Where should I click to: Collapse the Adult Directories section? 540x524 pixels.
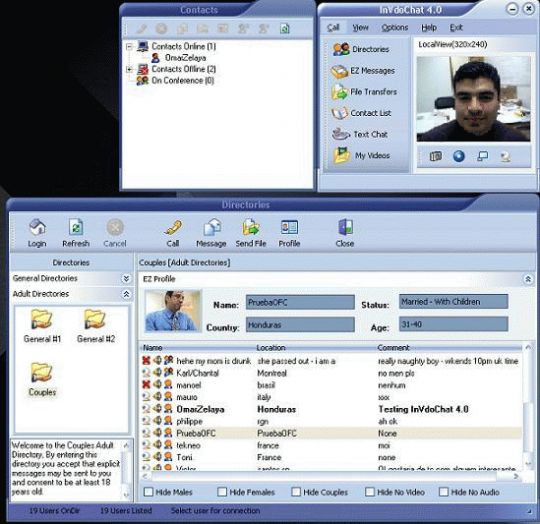126,294
